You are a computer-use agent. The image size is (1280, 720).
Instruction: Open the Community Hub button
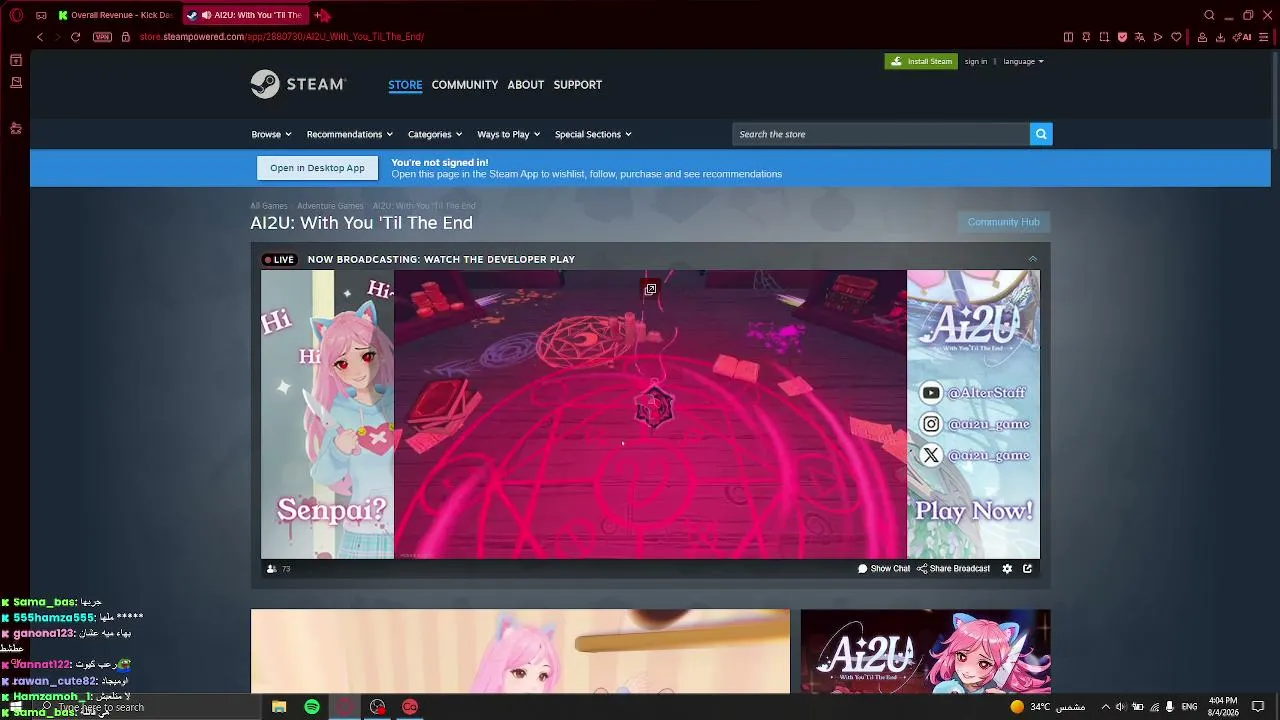(1003, 222)
